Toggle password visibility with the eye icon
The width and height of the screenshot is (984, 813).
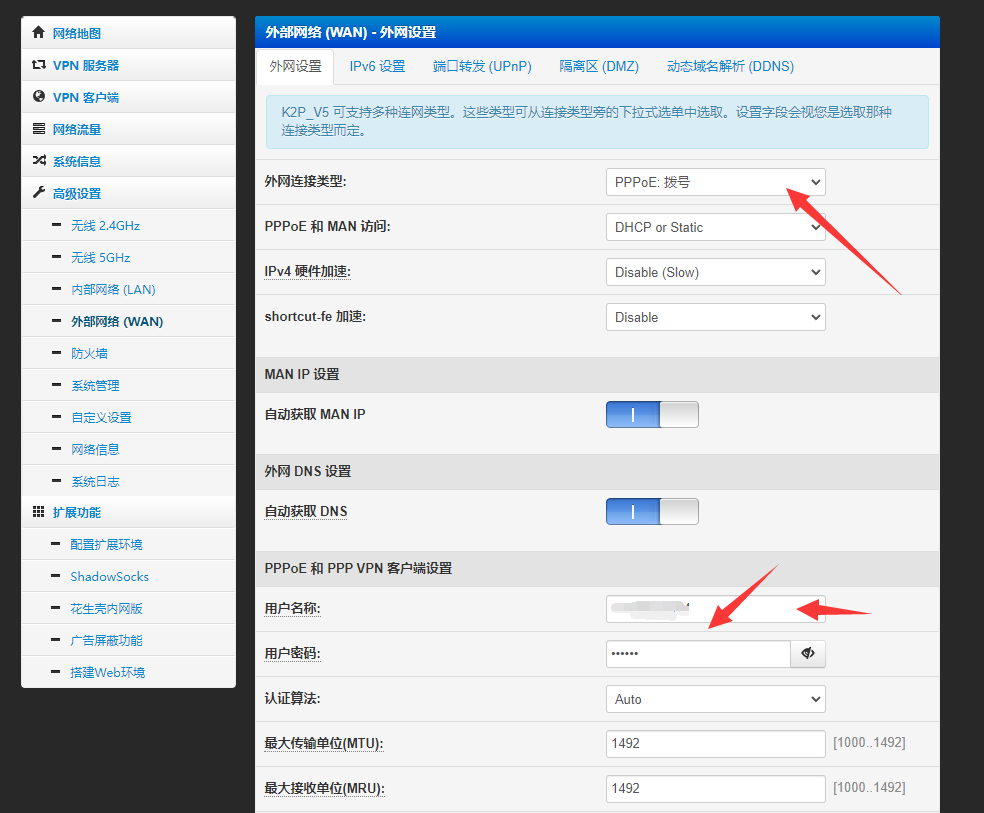coord(808,654)
